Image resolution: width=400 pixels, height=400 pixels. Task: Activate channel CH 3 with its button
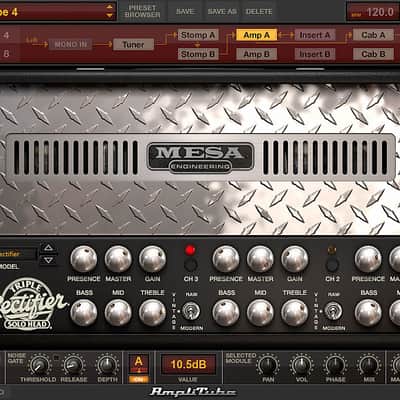coord(190,265)
